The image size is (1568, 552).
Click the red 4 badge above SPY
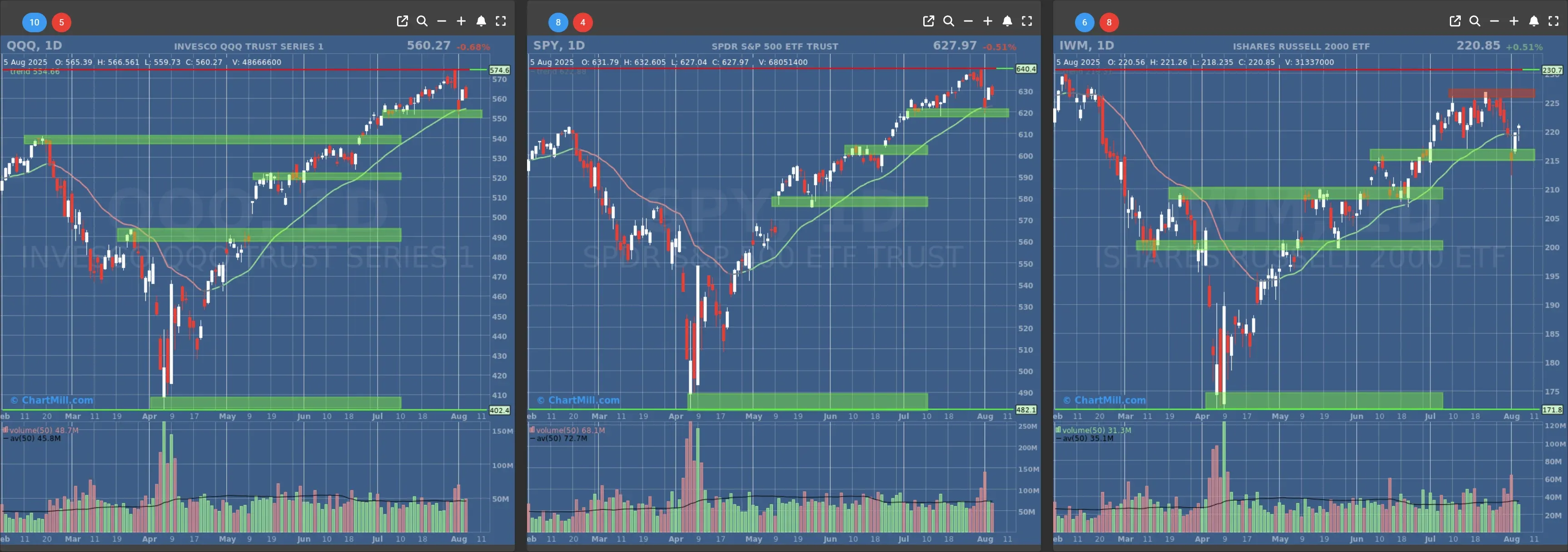pos(582,23)
